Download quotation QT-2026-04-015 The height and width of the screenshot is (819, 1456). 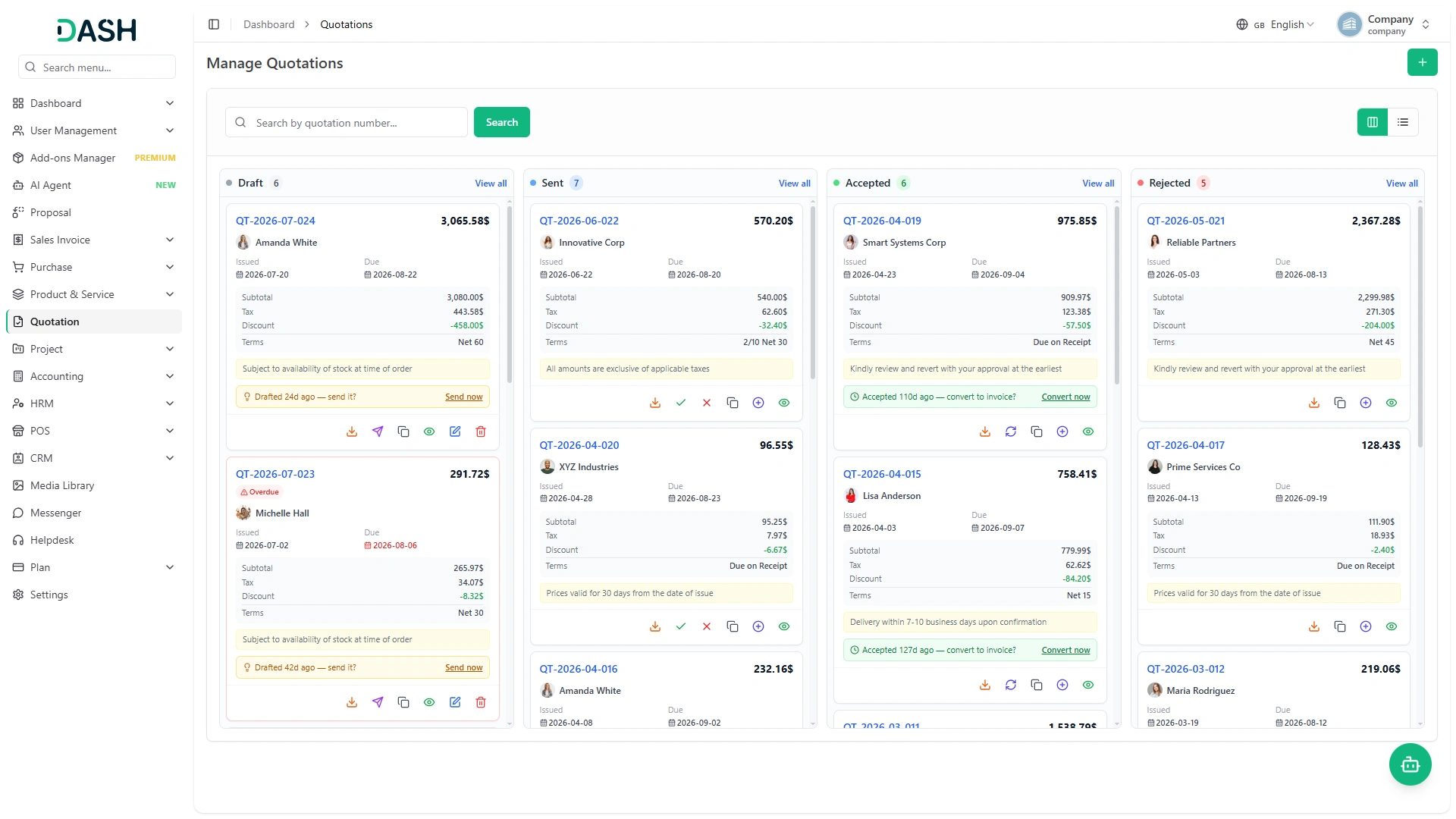coord(985,685)
